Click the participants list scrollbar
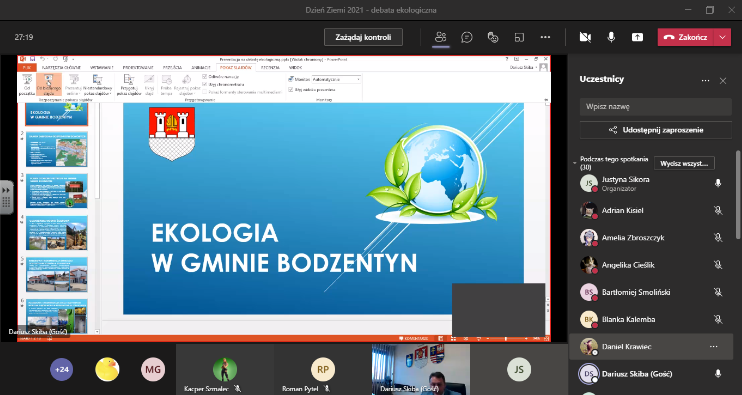 [737, 194]
